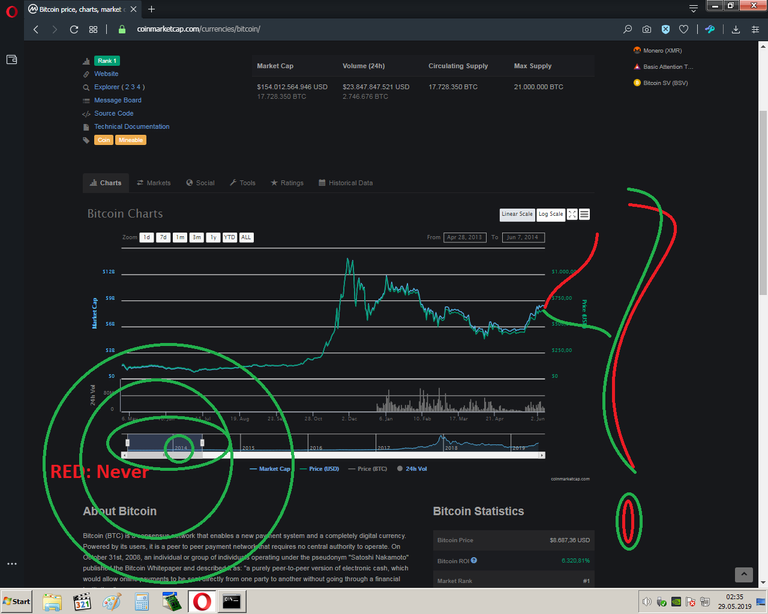Toggle Market Cap series in legend

[x=270, y=469]
